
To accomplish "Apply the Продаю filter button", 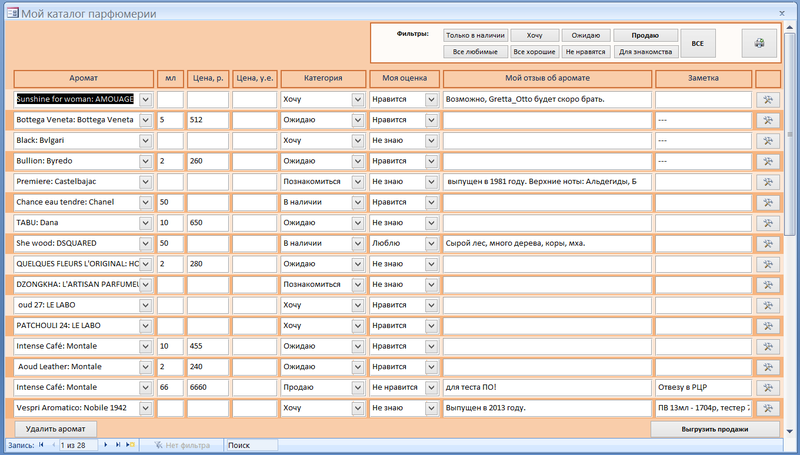I will tap(645, 35).
